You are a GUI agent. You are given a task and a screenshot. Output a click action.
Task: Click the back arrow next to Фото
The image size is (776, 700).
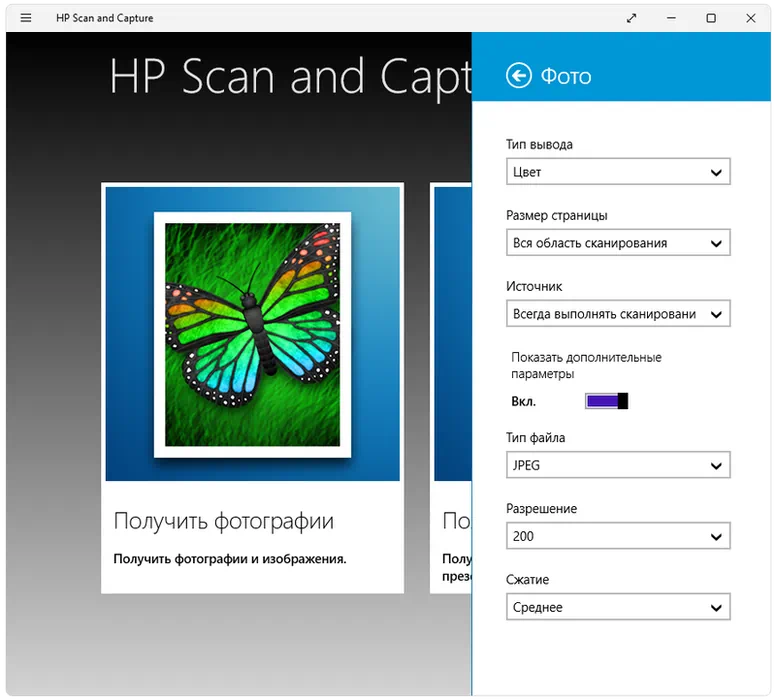(519, 76)
